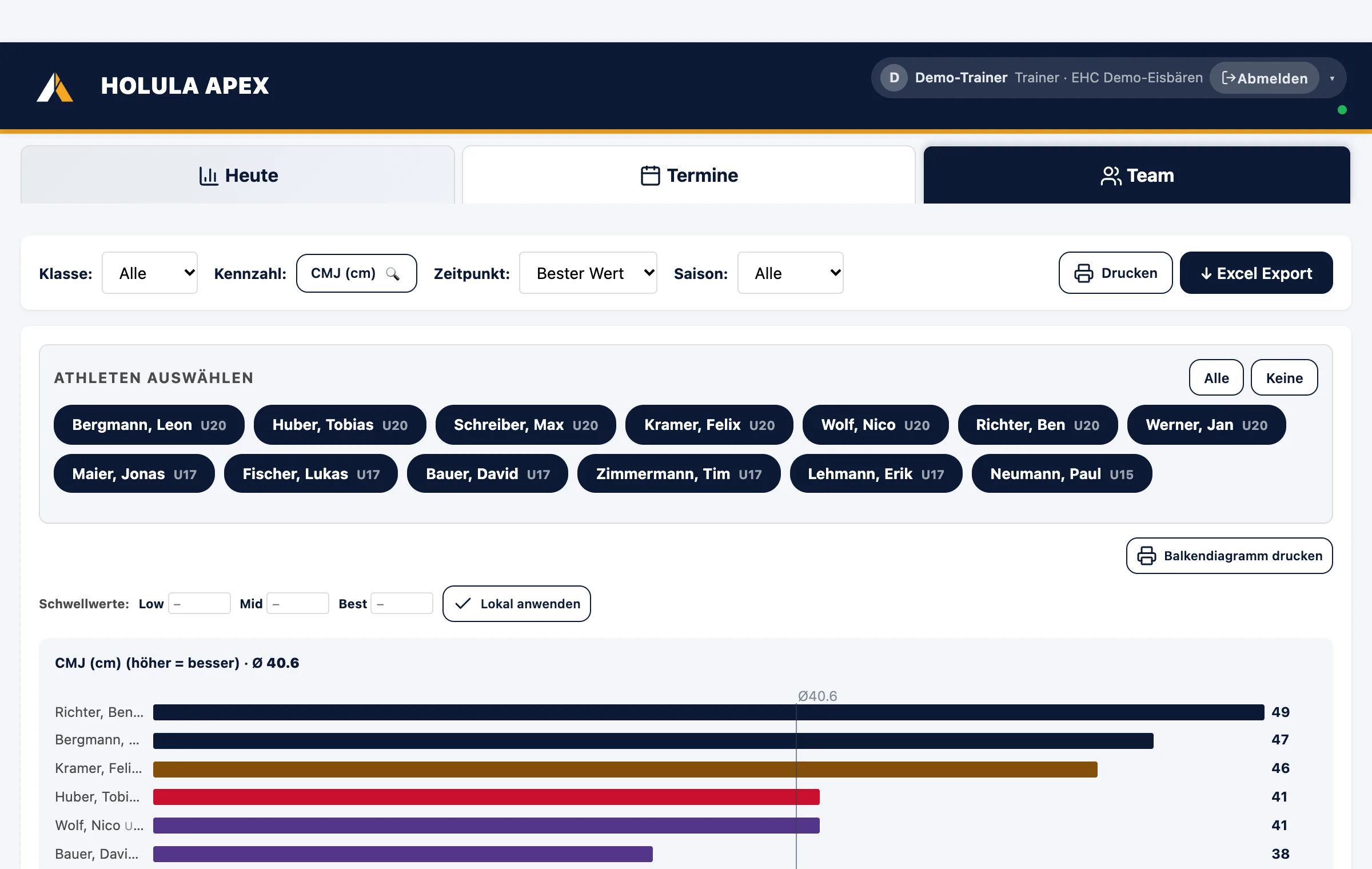This screenshot has width=1372, height=869.
Task: Log out with the Abmelden button
Action: point(1265,78)
